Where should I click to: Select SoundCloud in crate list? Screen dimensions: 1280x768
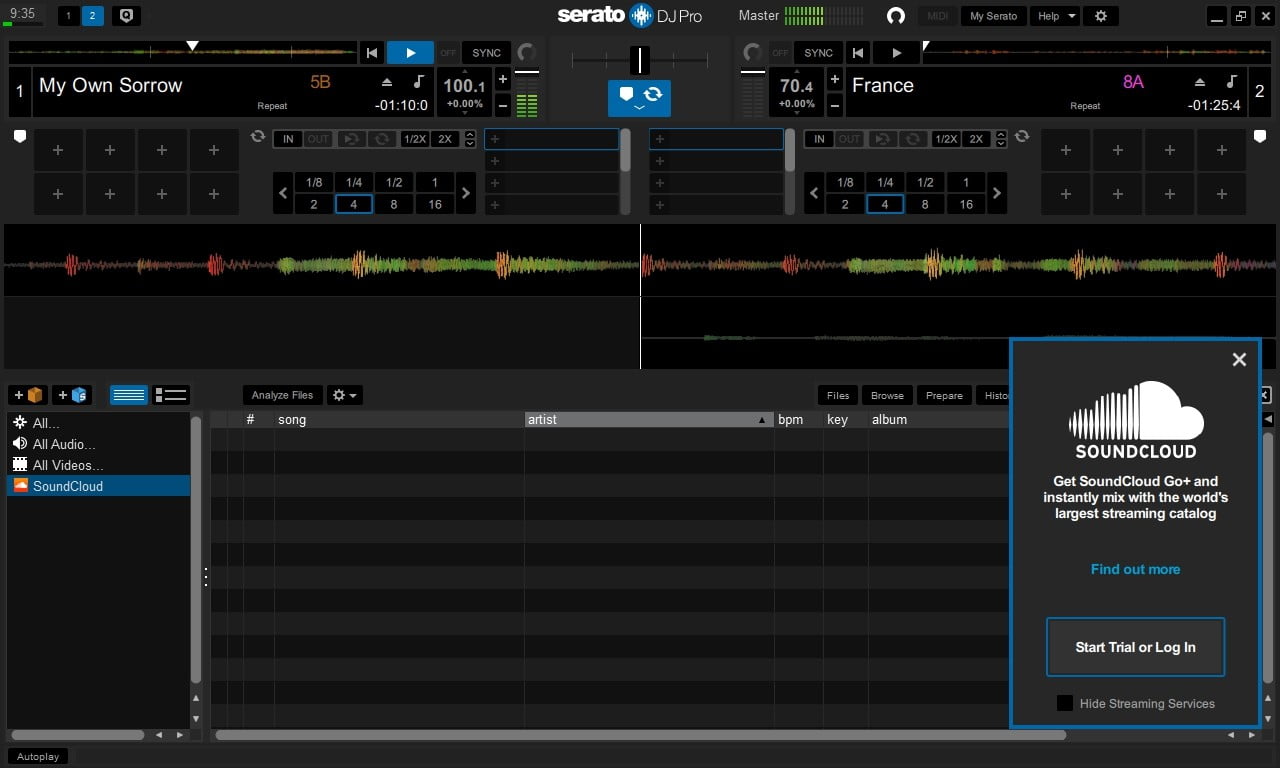pyautogui.click(x=98, y=486)
